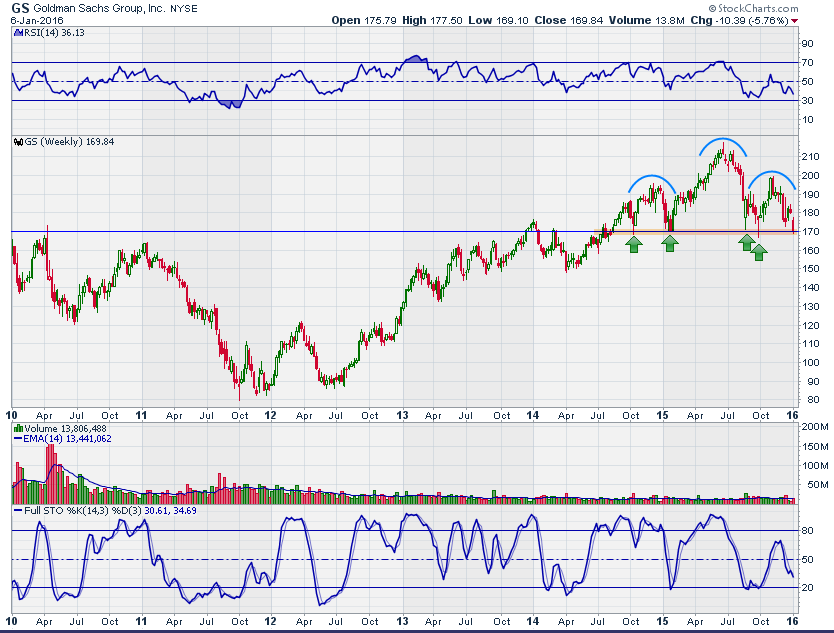Click the 200 price axis label
Screen dimensions: 834x633
810,176
